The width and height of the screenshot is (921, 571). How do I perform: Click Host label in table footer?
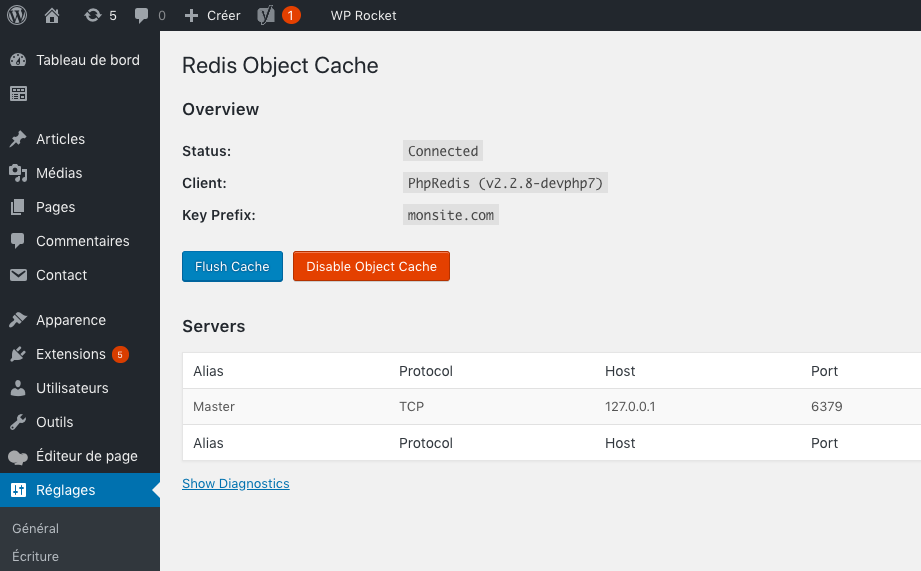(x=620, y=443)
